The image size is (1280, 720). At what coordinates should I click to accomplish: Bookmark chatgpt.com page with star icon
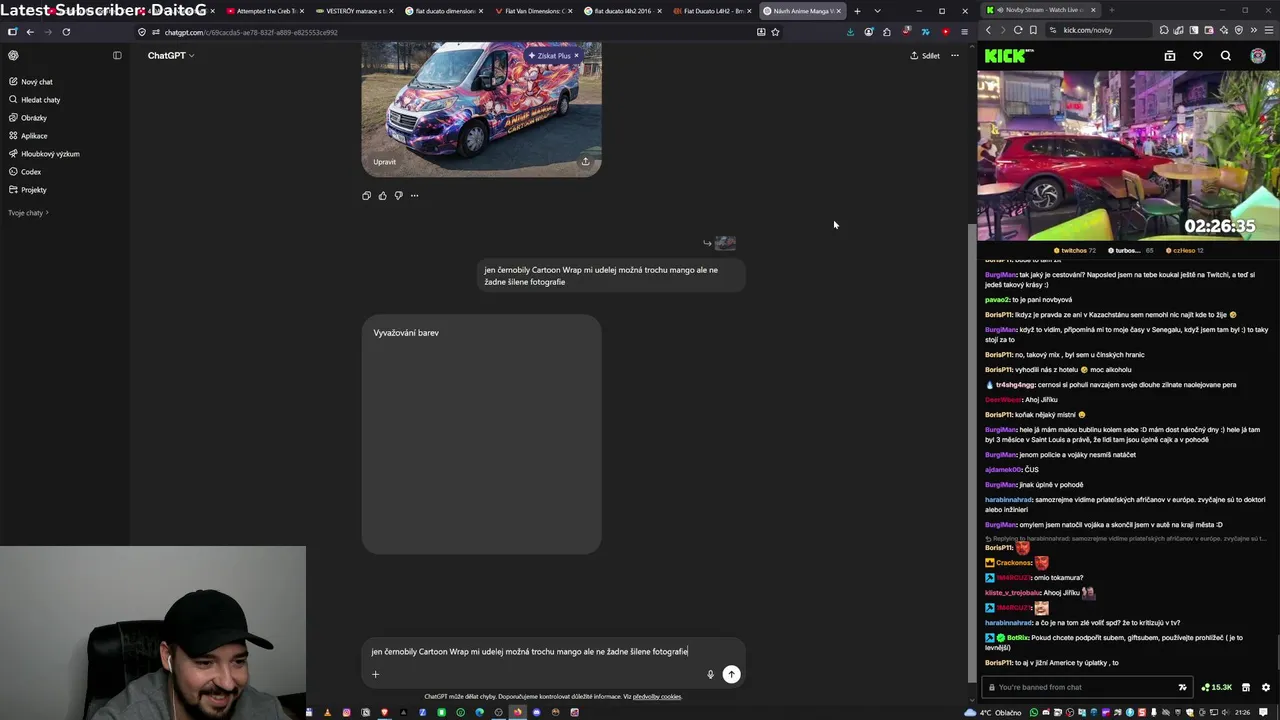point(775,32)
